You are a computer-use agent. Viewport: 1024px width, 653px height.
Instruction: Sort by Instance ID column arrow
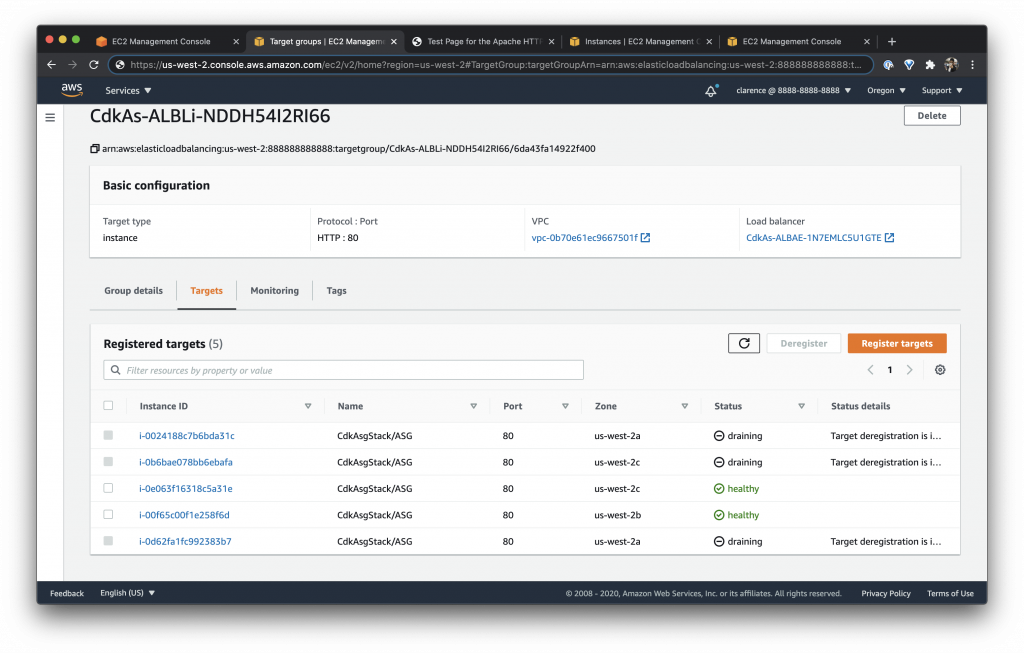pyautogui.click(x=308, y=406)
